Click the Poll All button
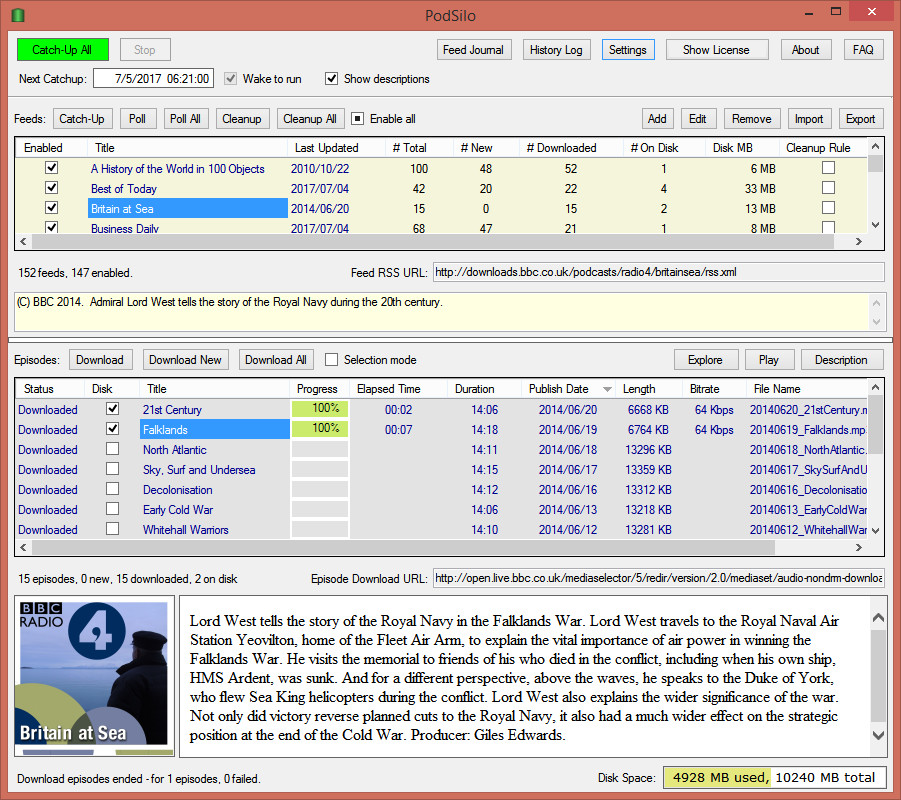 (x=186, y=119)
